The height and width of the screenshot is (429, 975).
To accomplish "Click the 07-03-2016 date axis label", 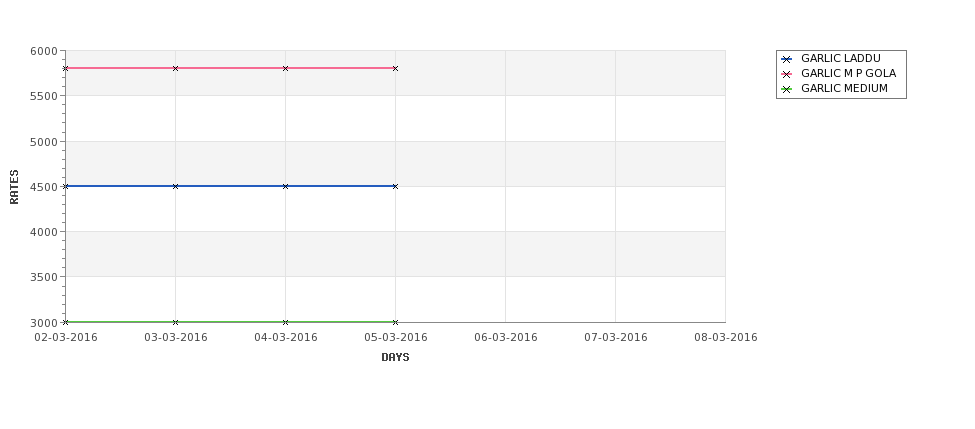I will 616,337.
